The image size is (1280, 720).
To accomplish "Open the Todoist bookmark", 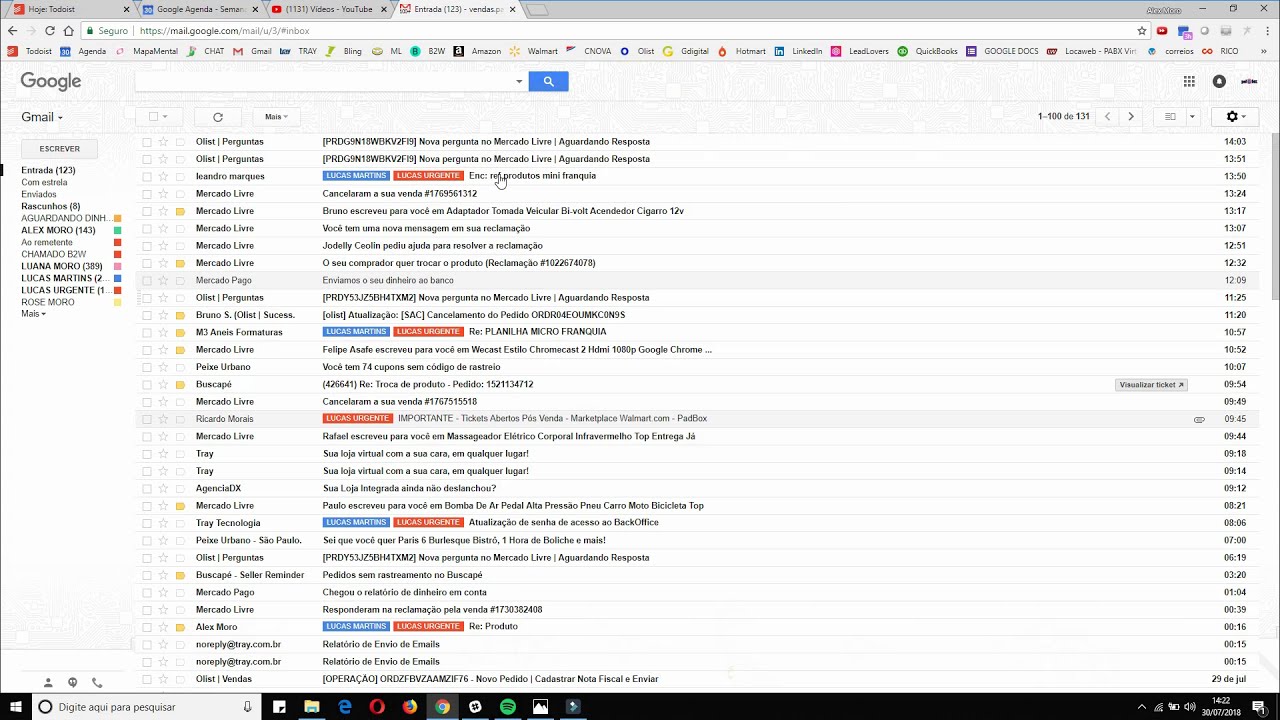I will (30, 51).
